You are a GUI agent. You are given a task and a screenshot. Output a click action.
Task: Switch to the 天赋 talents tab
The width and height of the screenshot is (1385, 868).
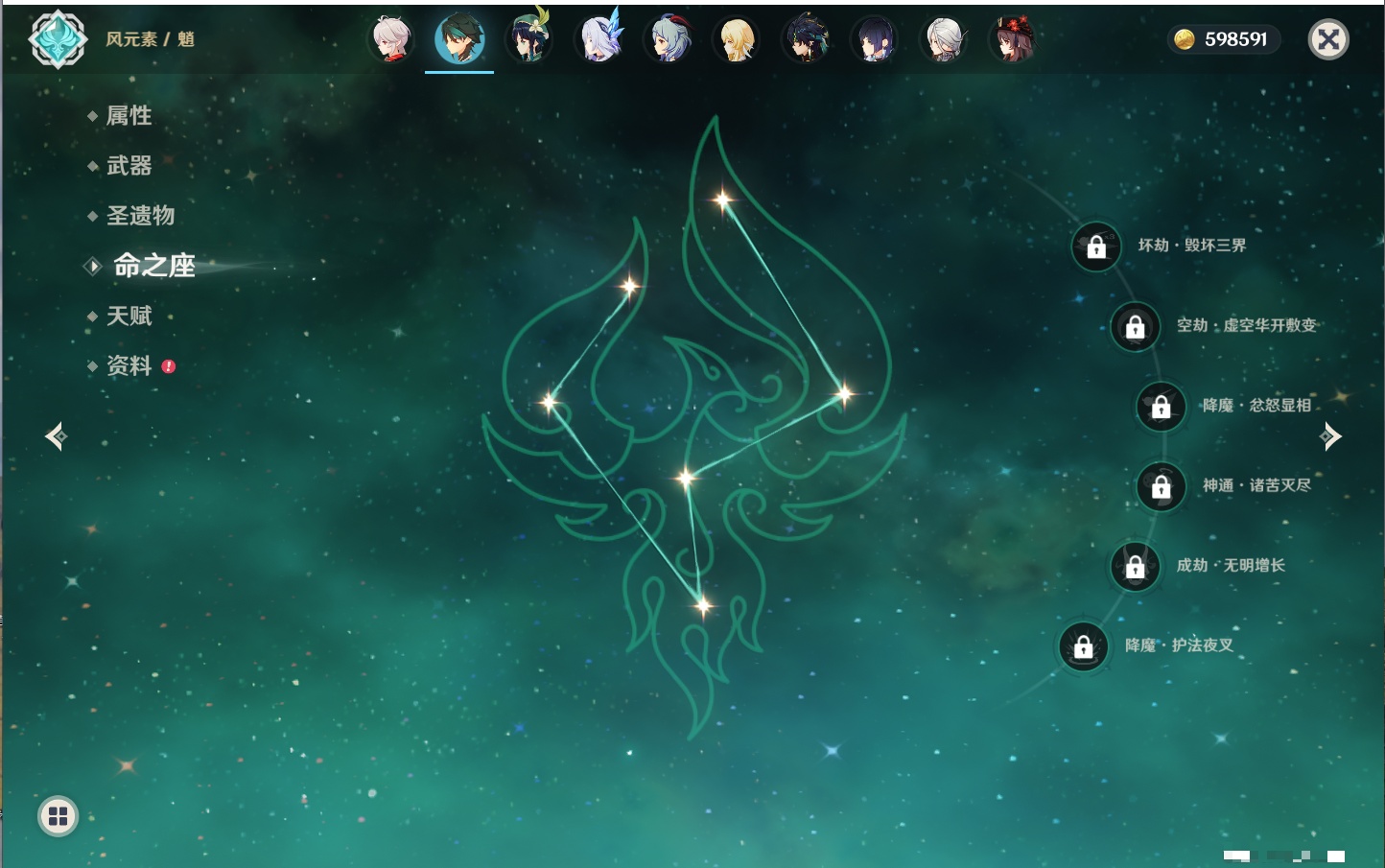click(x=129, y=316)
